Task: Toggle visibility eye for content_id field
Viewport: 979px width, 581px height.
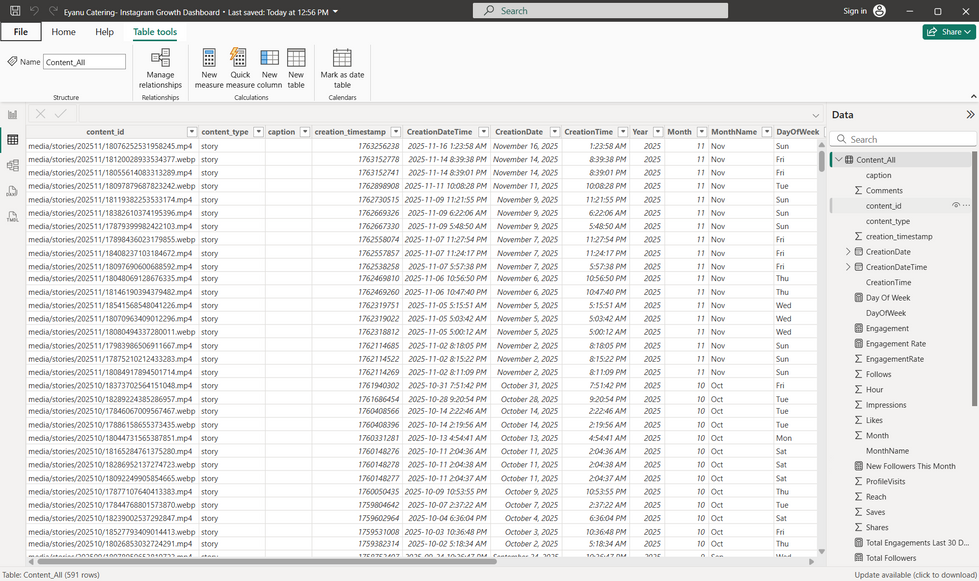Action: coord(955,205)
